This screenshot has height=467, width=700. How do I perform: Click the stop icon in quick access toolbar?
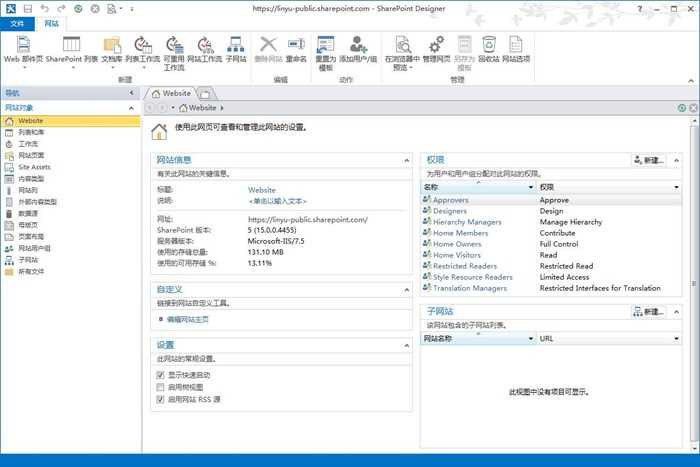tap(95, 8)
